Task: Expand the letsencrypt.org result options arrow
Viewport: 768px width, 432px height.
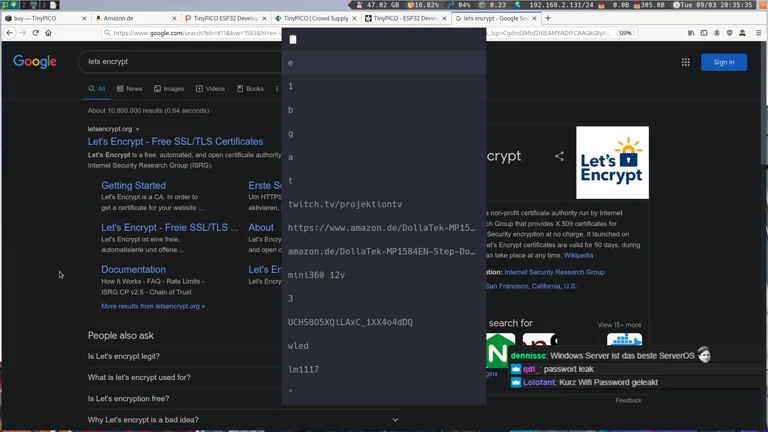Action: coord(138,129)
